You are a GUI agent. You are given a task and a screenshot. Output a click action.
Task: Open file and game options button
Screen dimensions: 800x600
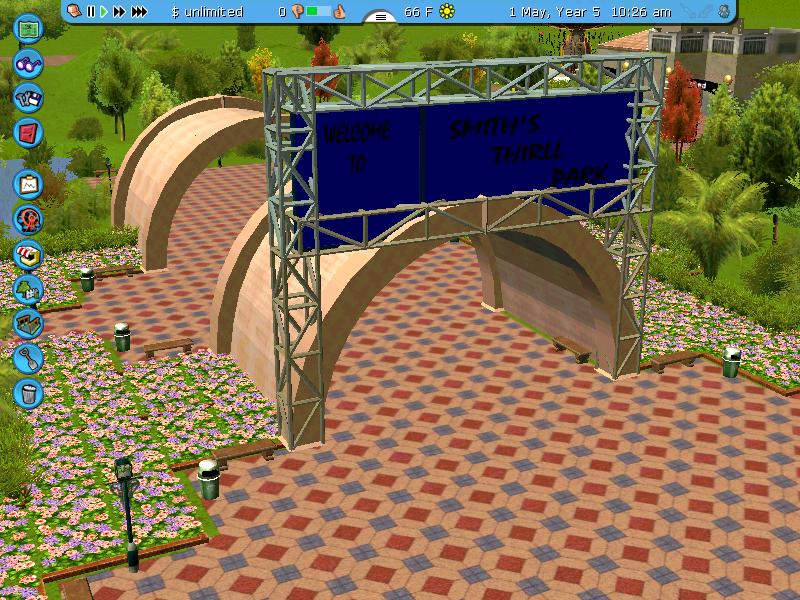(x=28, y=98)
